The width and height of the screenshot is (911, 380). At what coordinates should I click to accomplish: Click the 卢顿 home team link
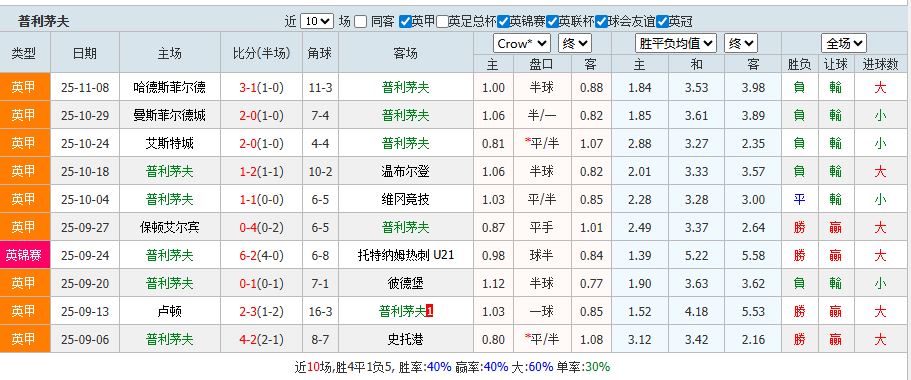tap(170, 311)
